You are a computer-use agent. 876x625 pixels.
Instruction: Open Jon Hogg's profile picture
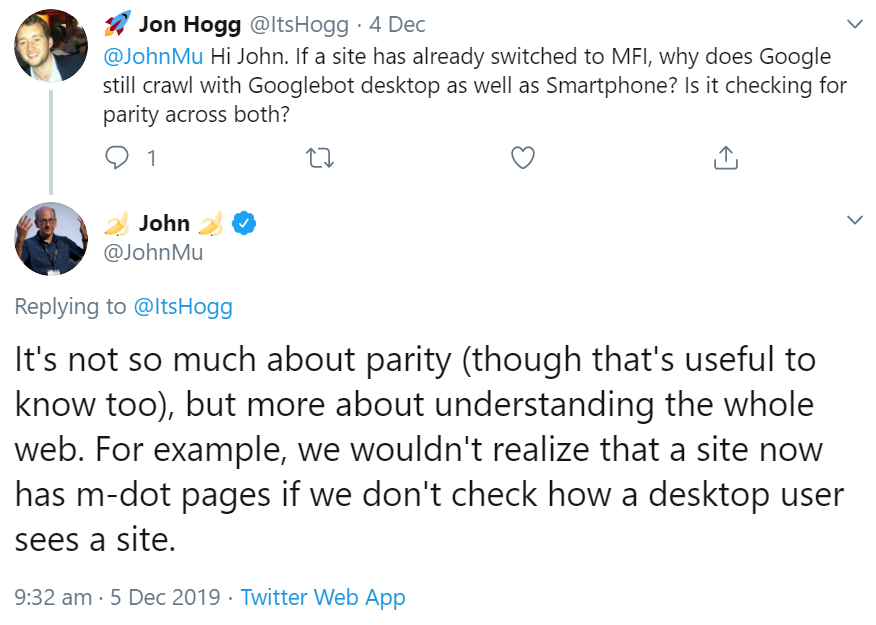[x=50, y=47]
